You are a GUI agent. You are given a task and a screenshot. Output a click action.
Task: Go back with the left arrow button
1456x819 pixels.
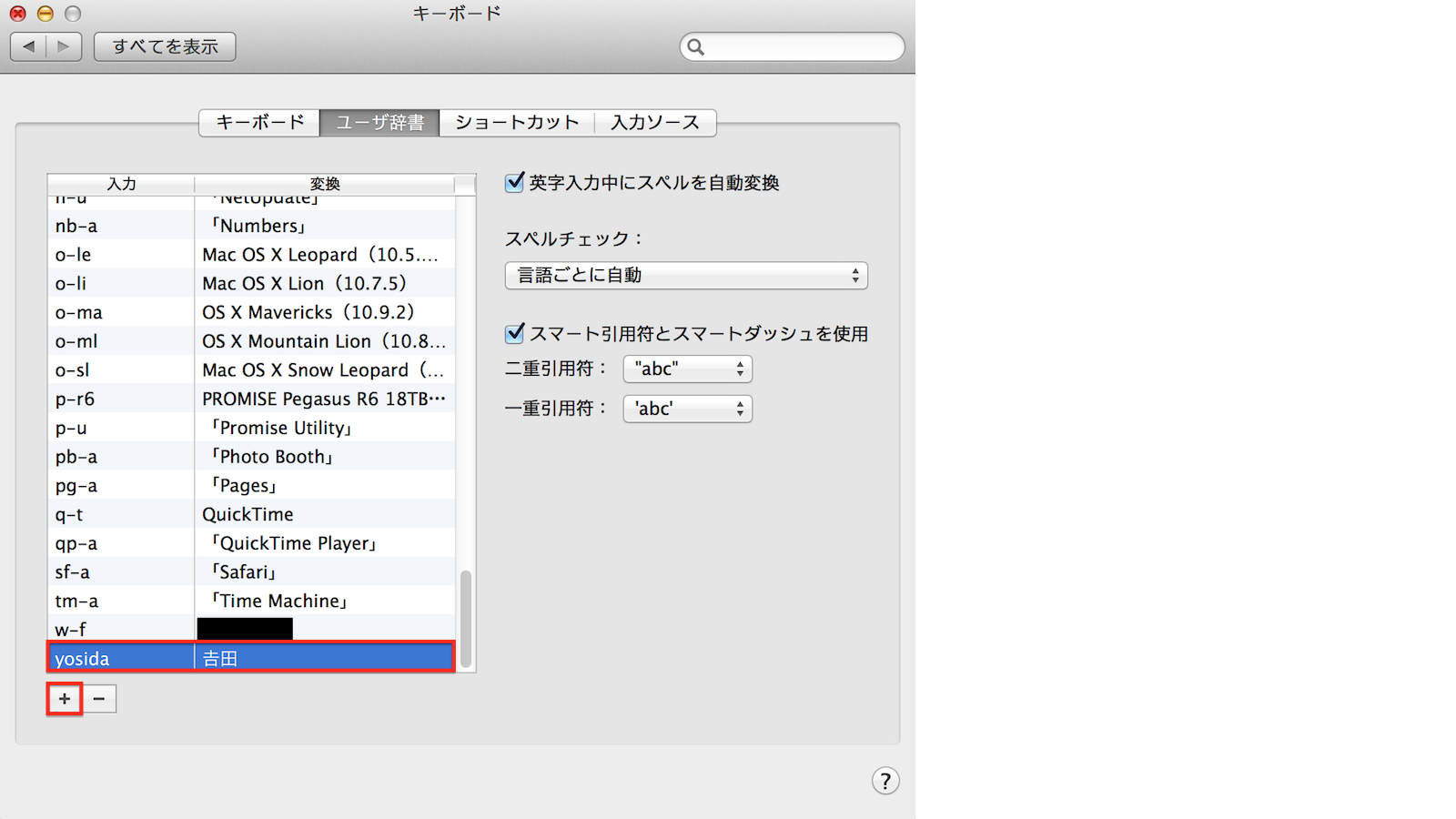(x=28, y=46)
